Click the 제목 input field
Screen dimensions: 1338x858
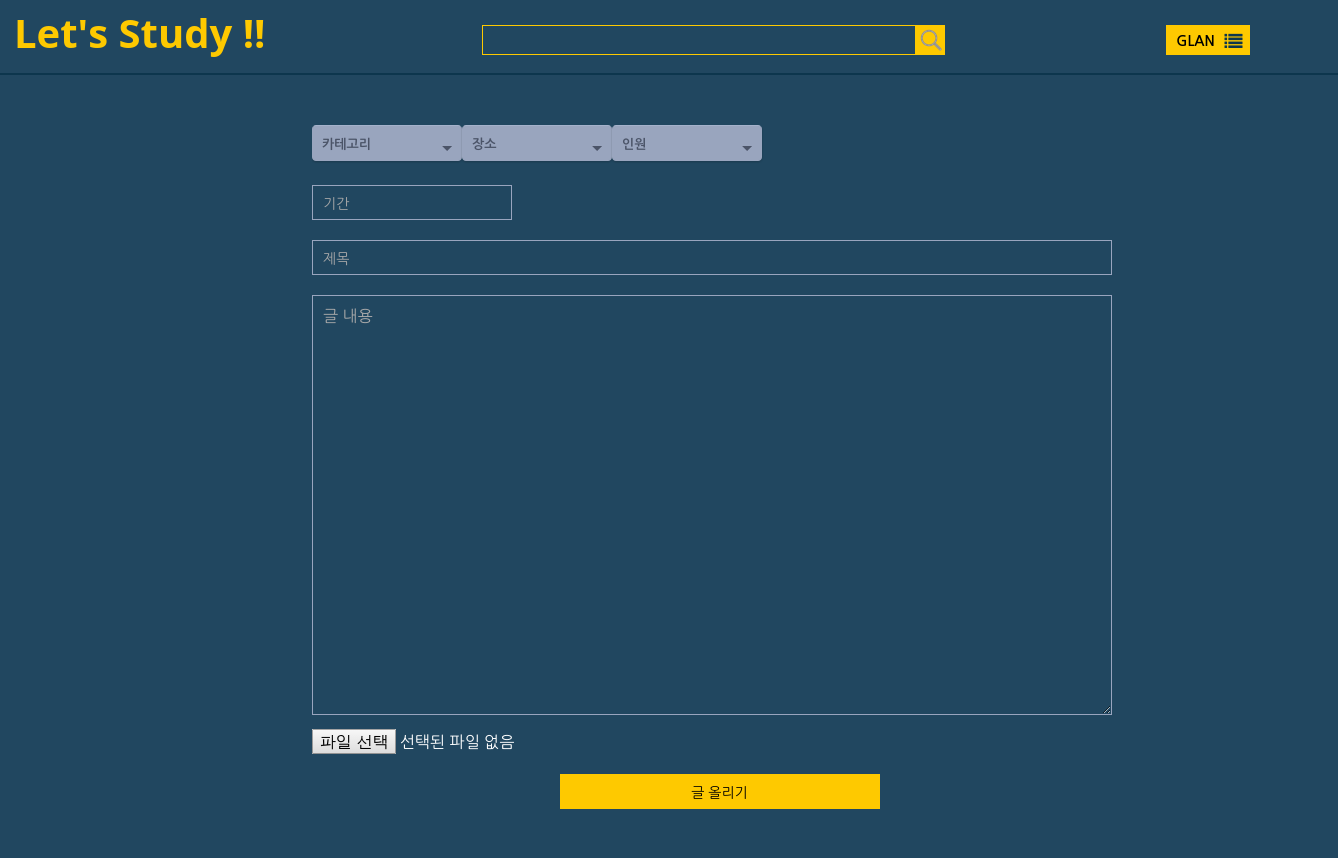click(712, 257)
